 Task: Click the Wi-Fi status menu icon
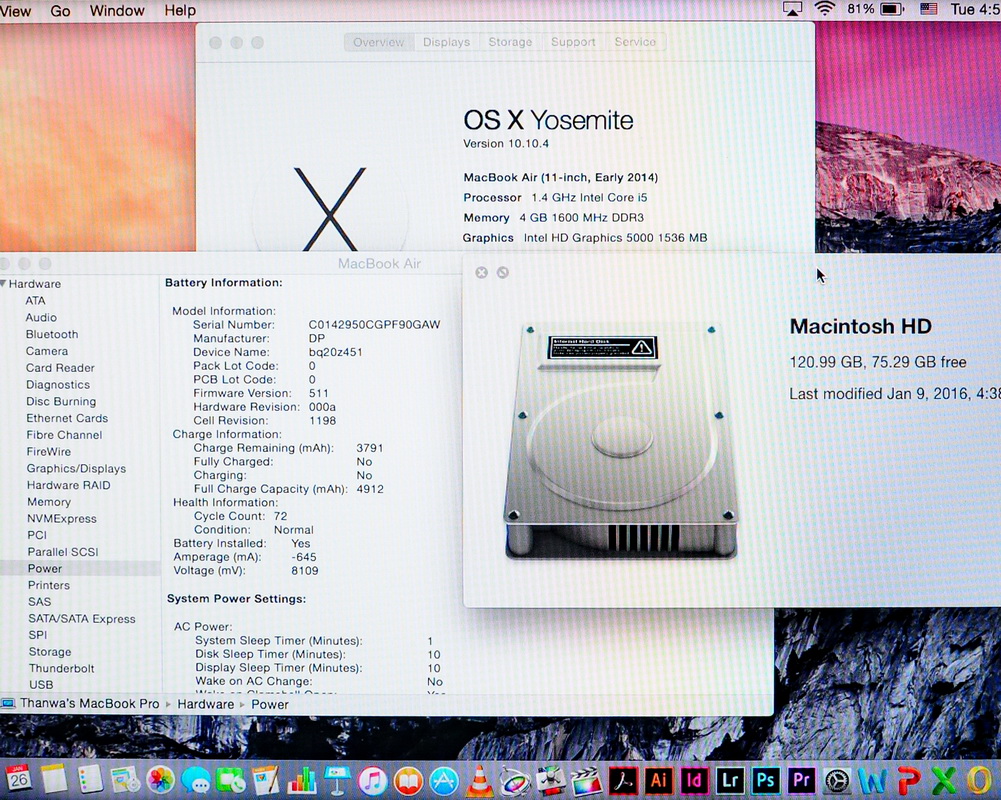[x=825, y=9]
